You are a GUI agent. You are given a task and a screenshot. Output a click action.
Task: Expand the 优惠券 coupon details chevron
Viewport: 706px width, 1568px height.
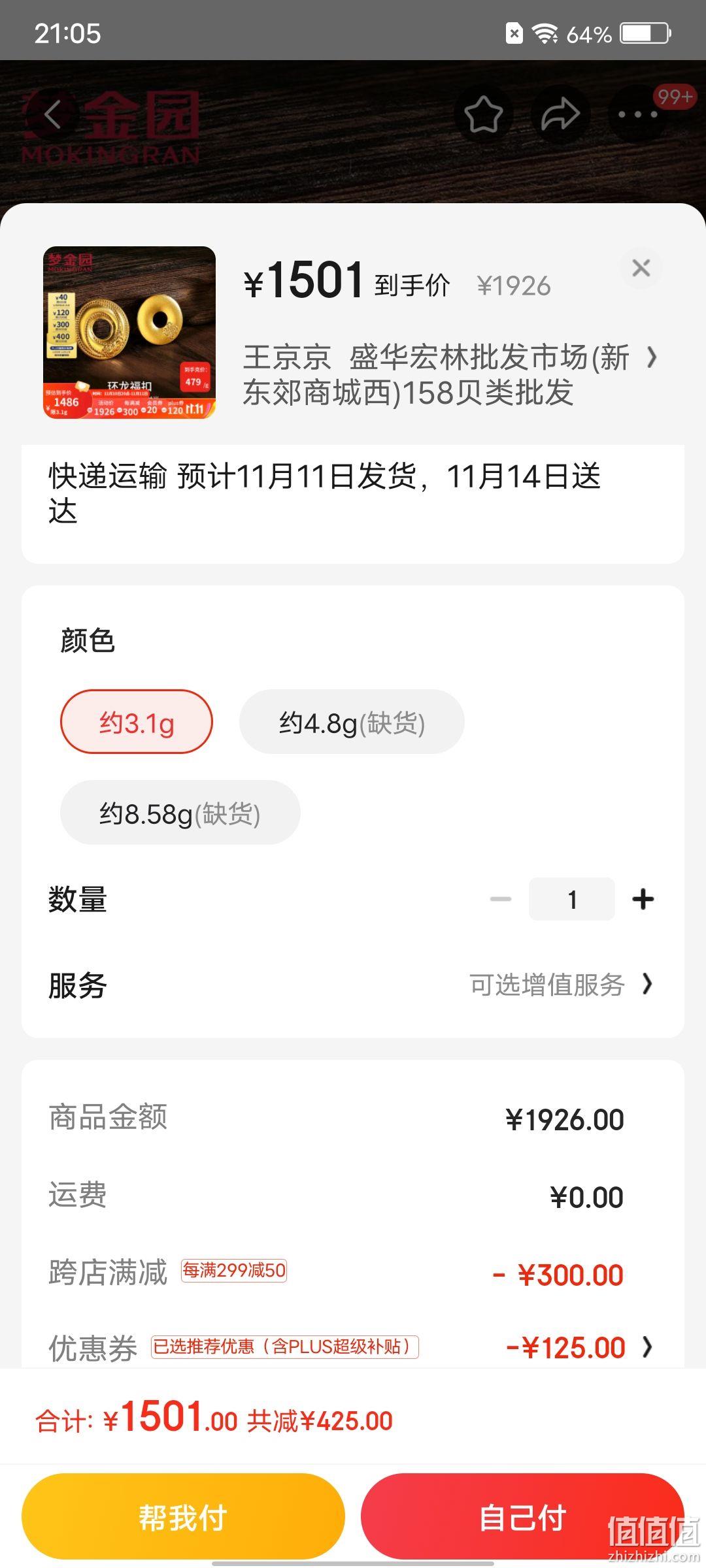click(647, 1347)
